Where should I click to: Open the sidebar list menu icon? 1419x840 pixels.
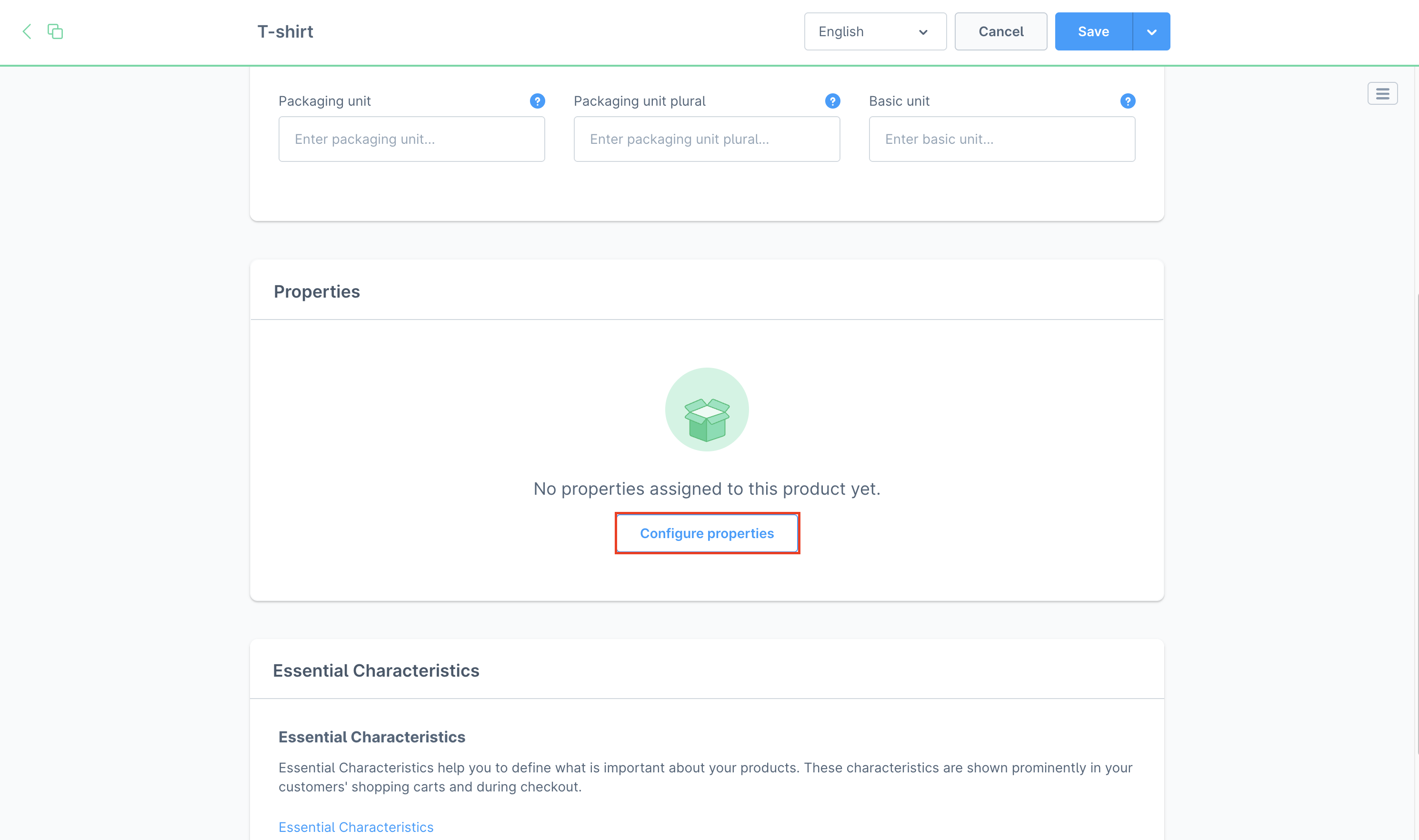[1382, 93]
